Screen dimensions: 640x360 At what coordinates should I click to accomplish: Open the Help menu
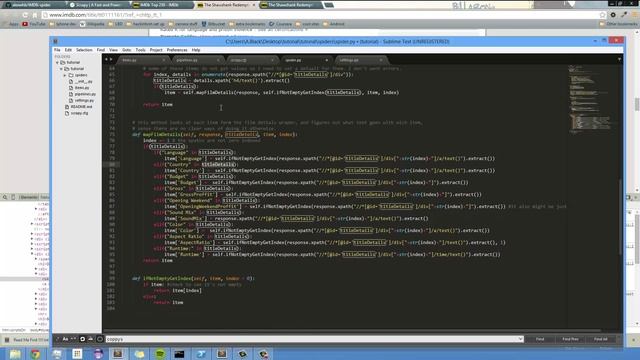196,50
